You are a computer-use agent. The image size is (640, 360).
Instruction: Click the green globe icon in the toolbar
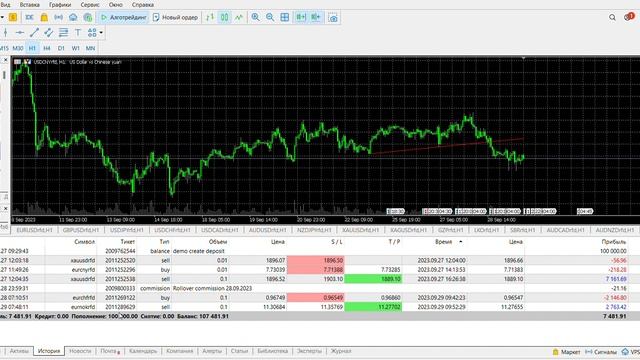[x=87, y=17]
